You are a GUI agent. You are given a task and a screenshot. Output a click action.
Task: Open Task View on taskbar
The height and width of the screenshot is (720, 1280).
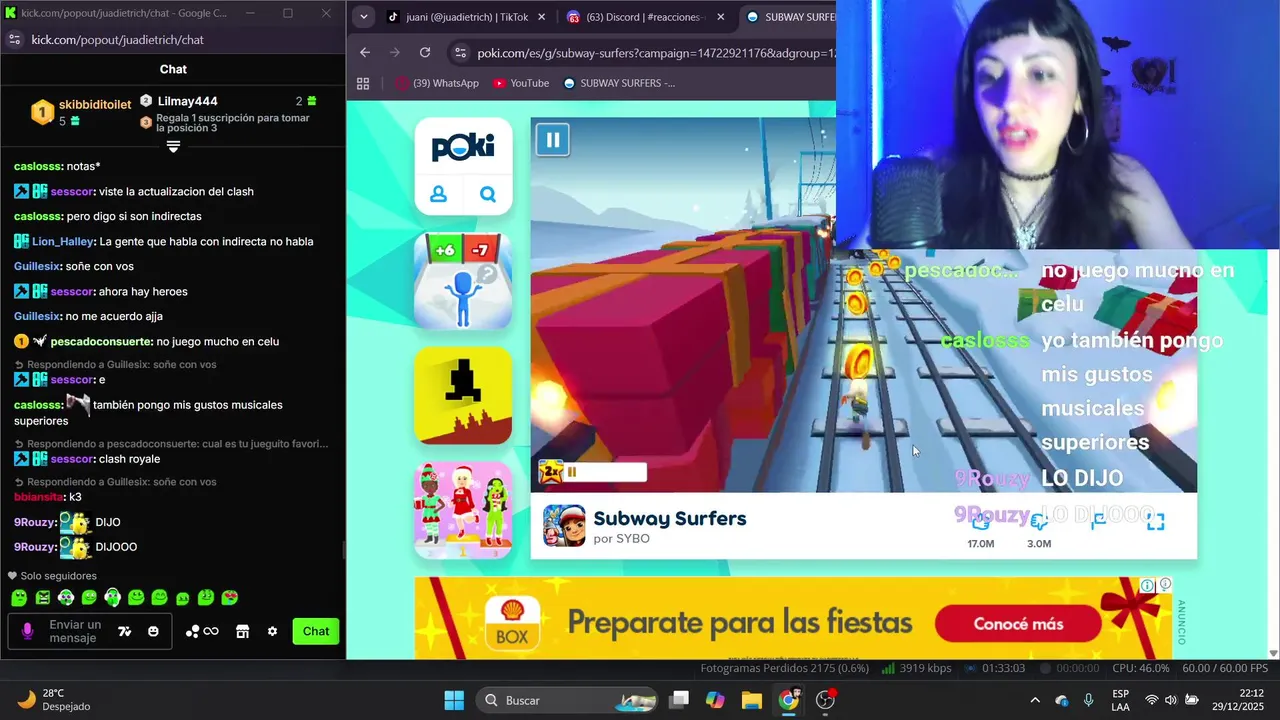tap(679, 700)
